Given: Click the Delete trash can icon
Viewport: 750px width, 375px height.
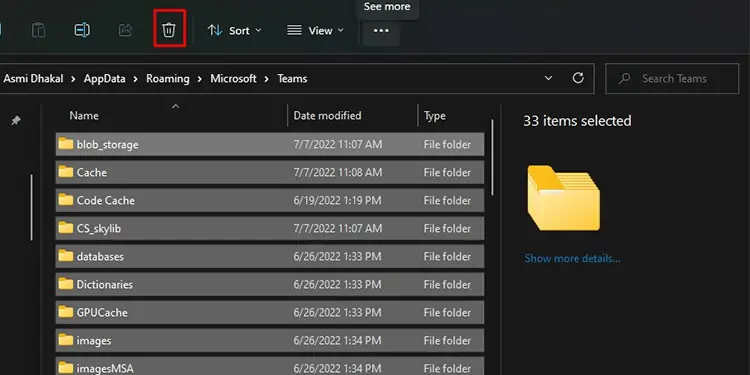Looking at the screenshot, I should (x=169, y=30).
